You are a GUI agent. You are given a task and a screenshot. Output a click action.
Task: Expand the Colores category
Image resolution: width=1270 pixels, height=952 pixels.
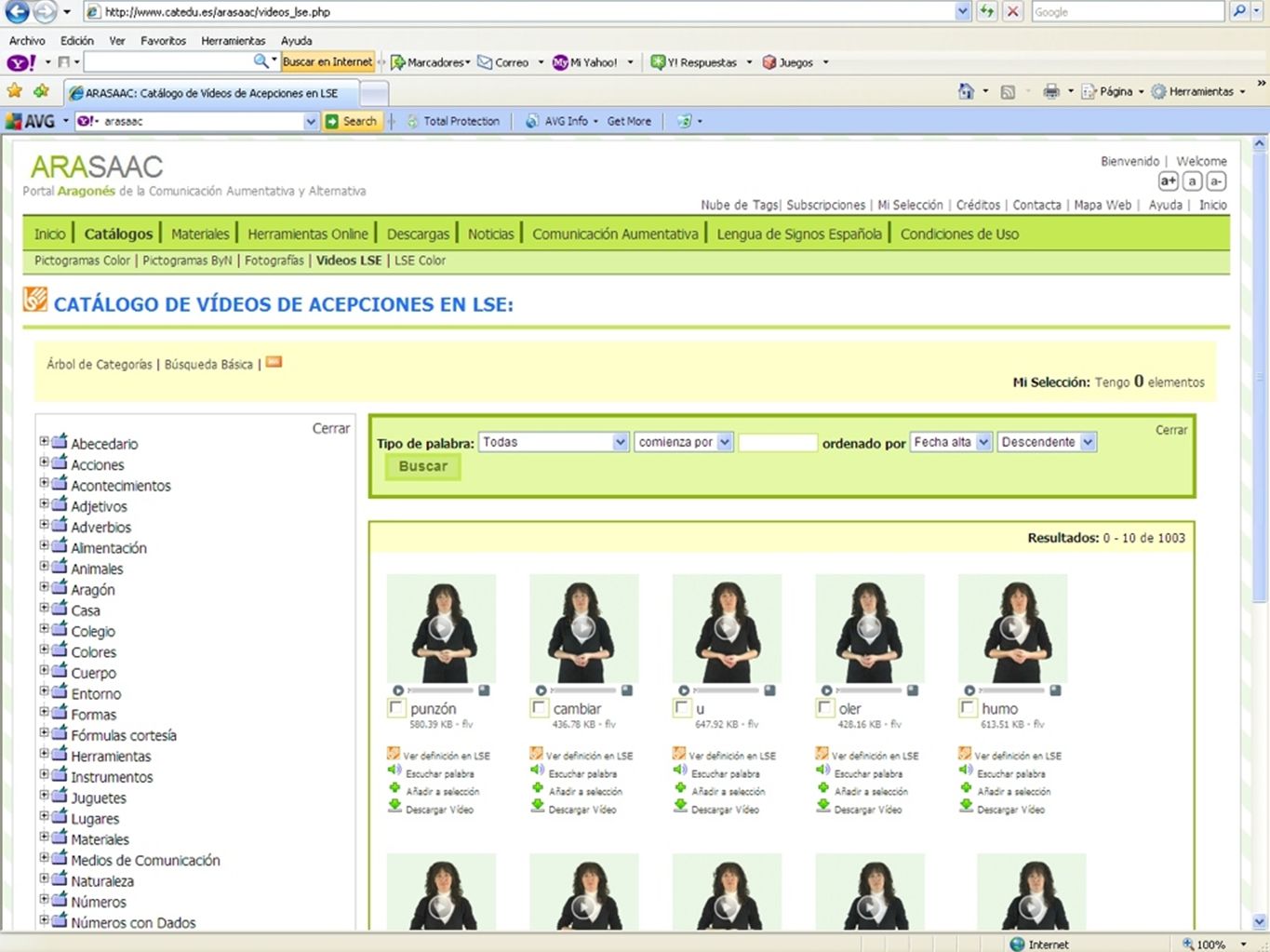44,650
